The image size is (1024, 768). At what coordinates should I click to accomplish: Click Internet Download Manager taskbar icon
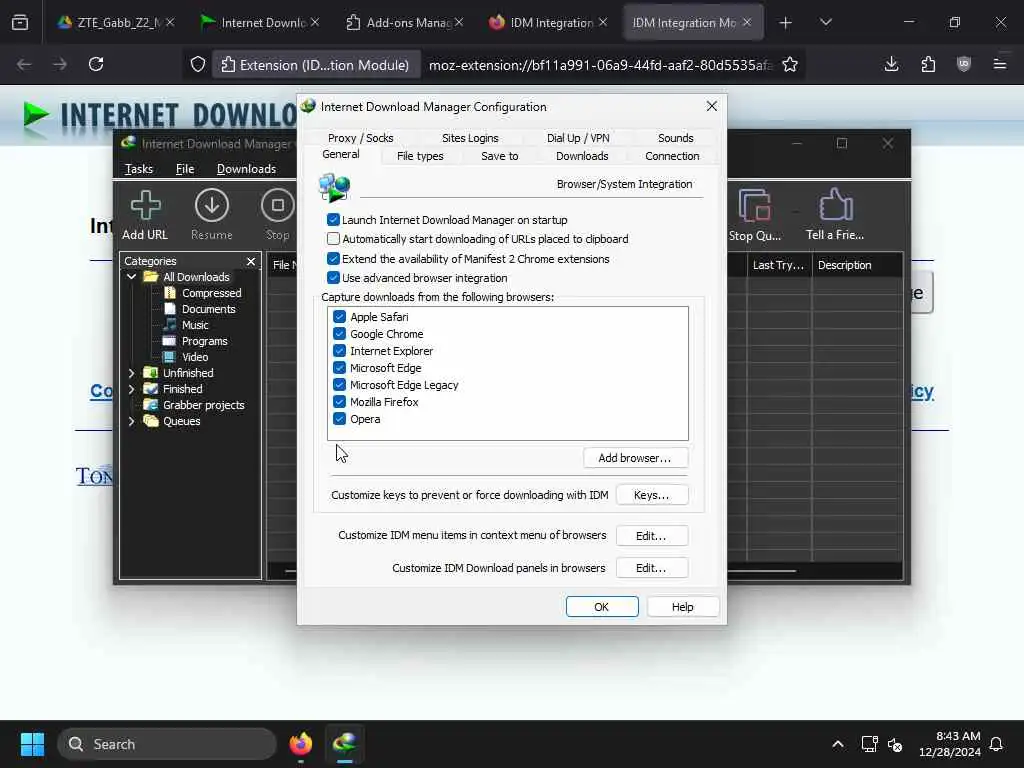tap(345, 744)
